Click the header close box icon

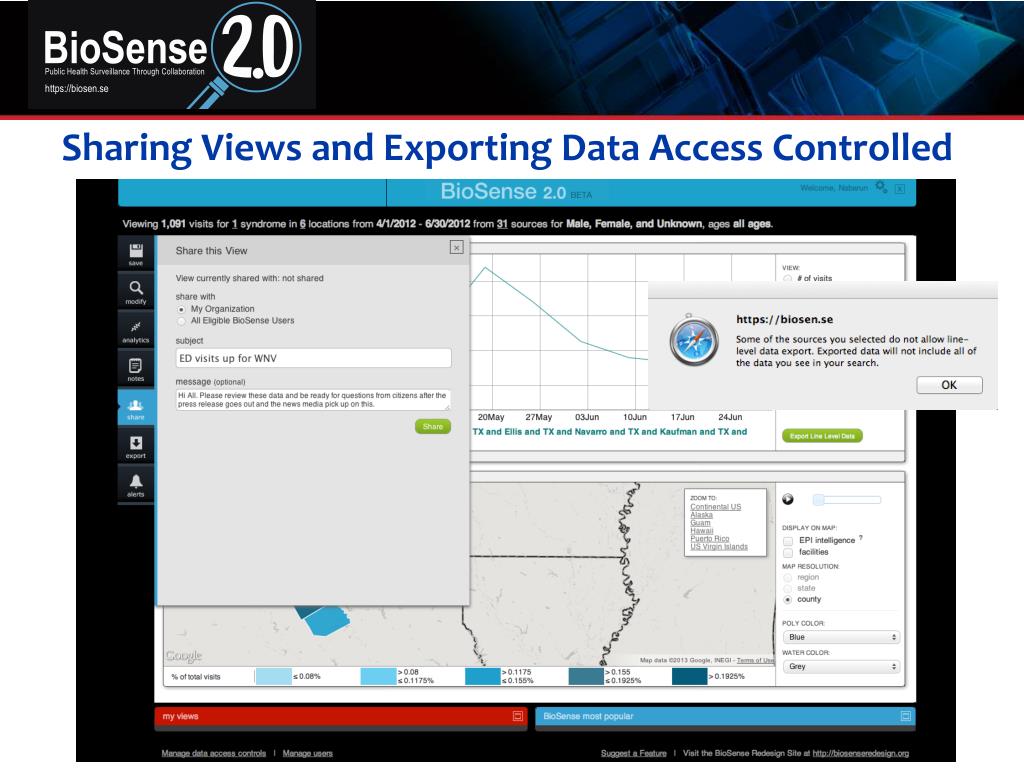point(900,189)
